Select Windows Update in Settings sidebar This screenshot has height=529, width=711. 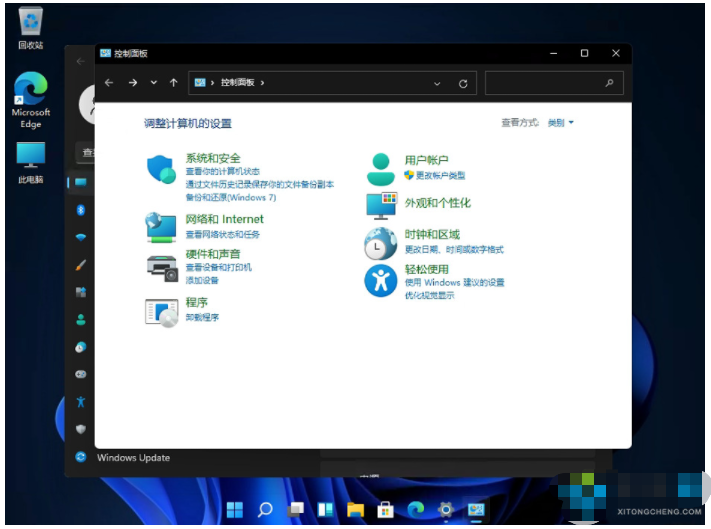click(133, 458)
